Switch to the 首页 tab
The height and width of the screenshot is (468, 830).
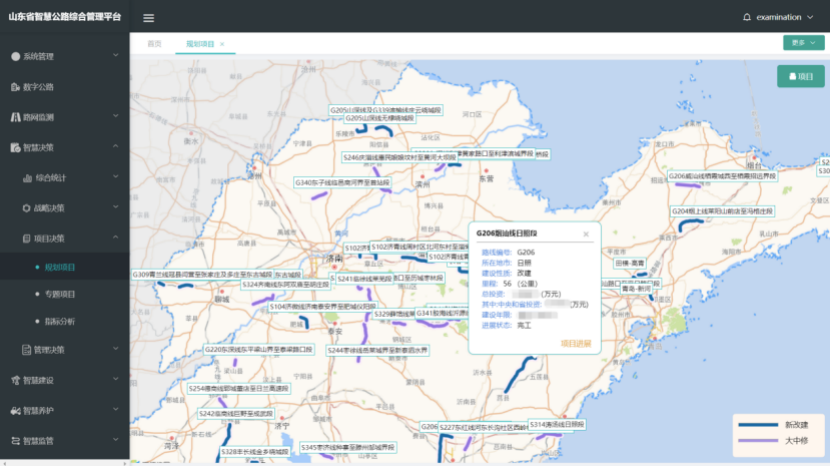(154, 44)
